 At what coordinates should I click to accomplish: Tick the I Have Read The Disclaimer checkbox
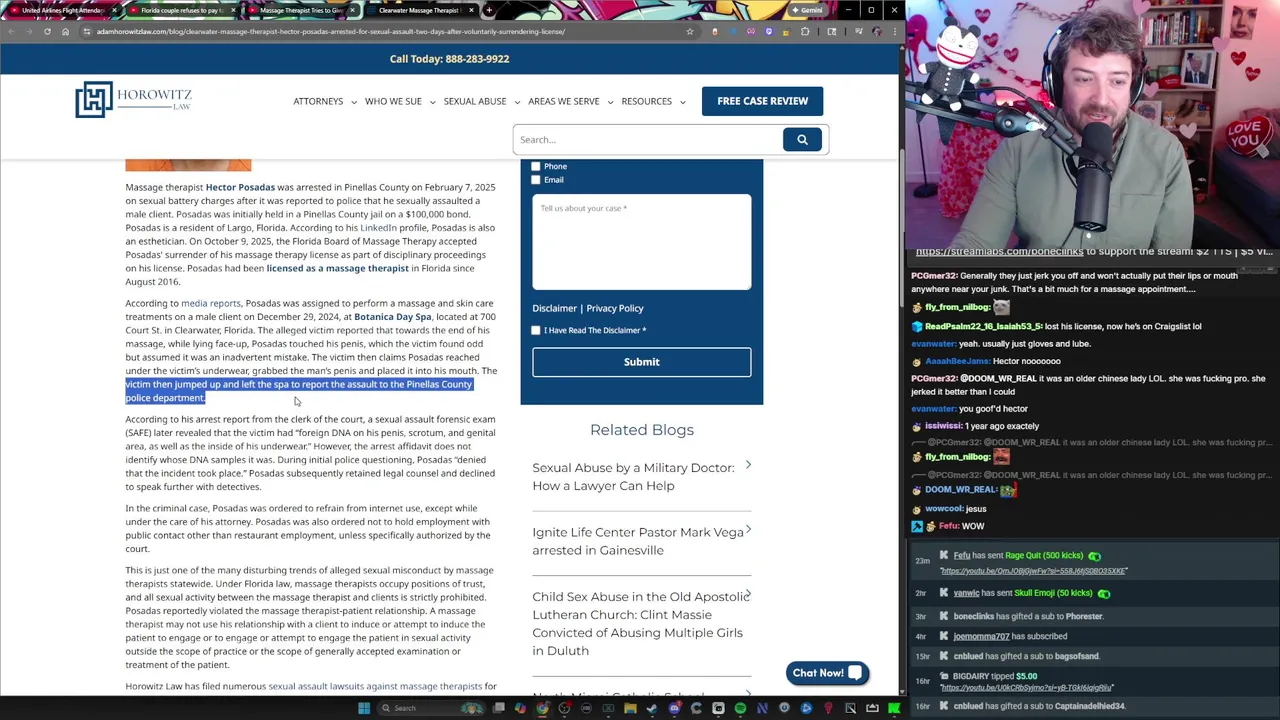tap(536, 330)
